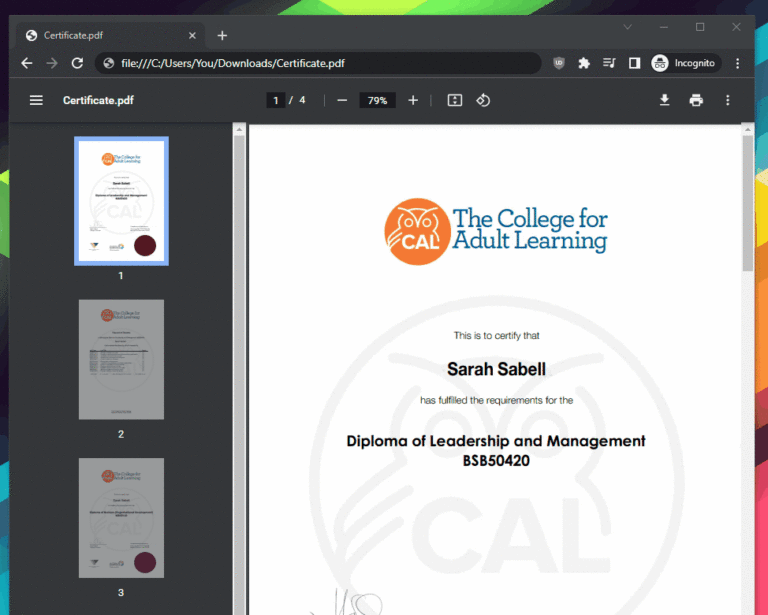Open Chrome's three-dot main menu
The image size is (768, 615).
tap(738, 63)
